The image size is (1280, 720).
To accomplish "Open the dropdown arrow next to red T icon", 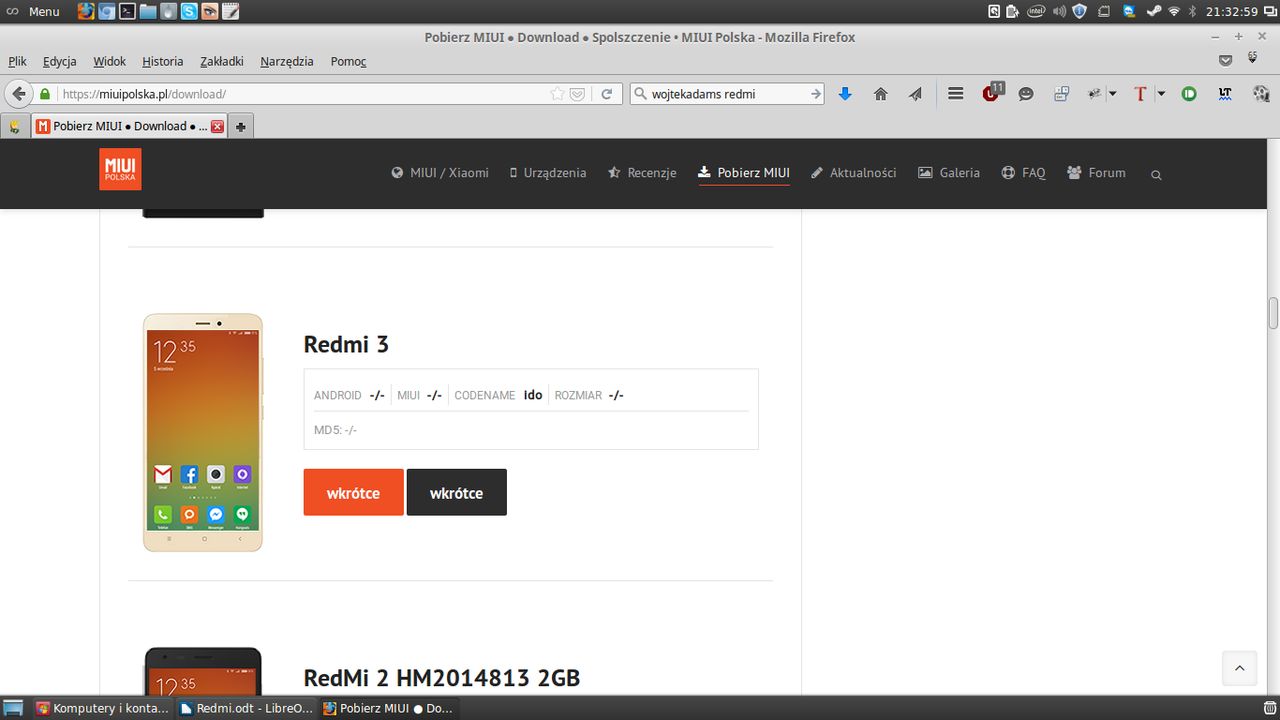I will [1161, 94].
